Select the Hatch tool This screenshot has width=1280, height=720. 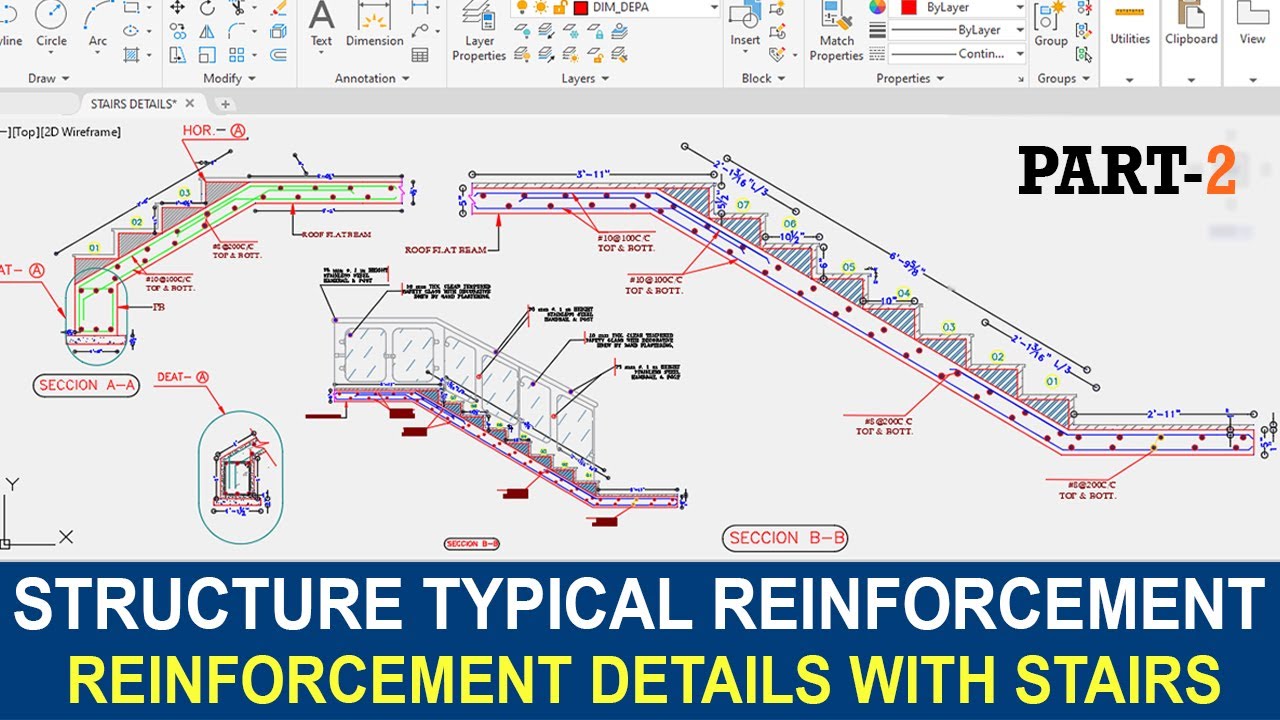pos(131,55)
